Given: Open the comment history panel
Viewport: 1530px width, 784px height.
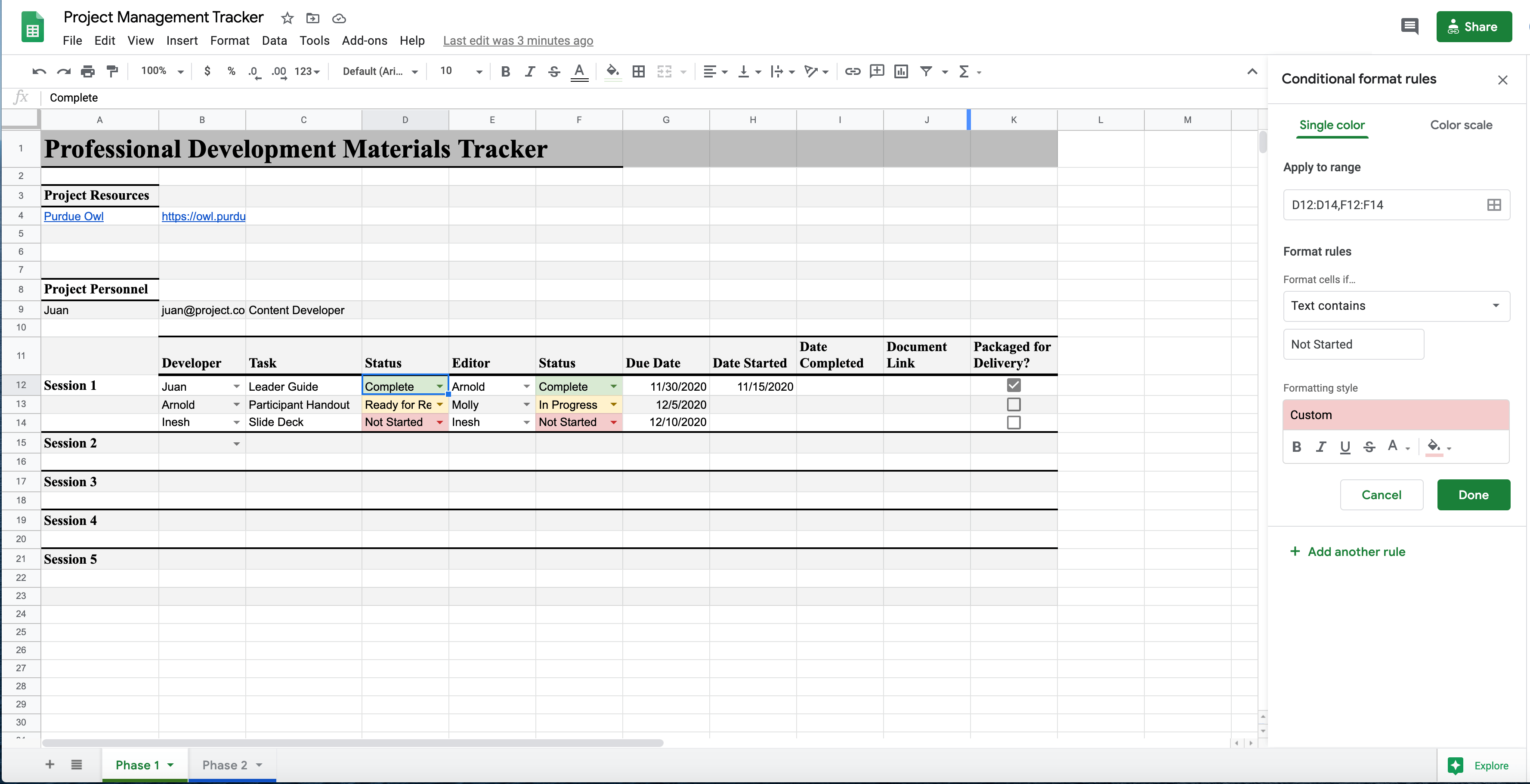Looking at the screenshot, I should (x=1410, y=26).
